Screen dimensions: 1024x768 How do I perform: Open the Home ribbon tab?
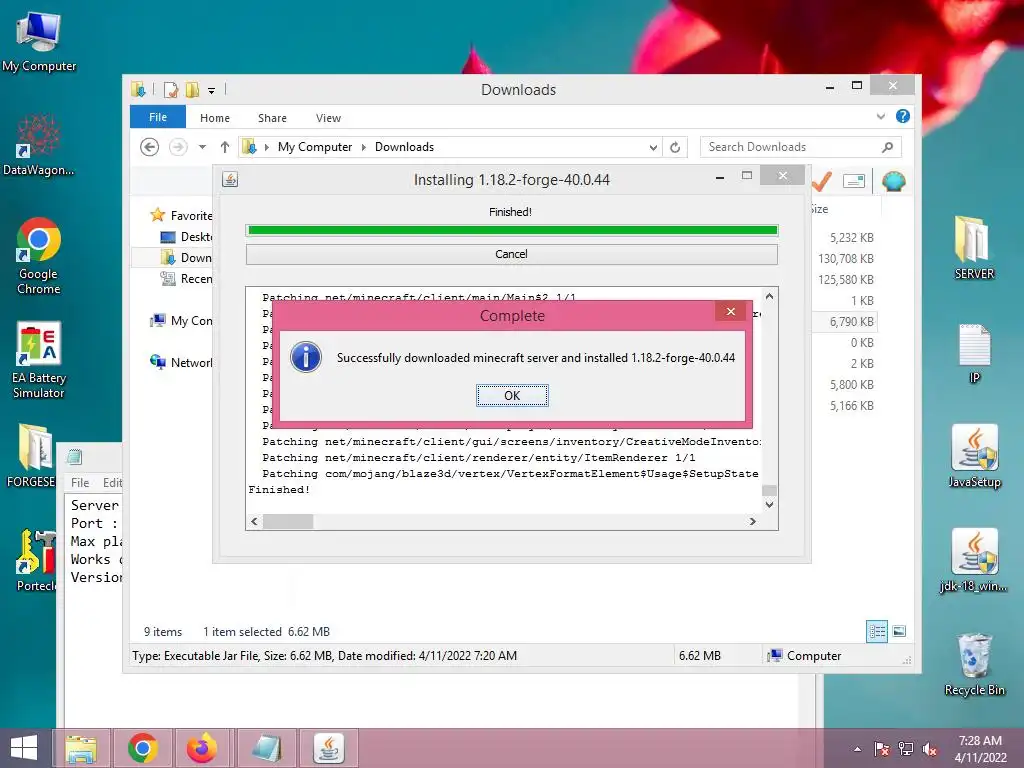click(215, 118)
